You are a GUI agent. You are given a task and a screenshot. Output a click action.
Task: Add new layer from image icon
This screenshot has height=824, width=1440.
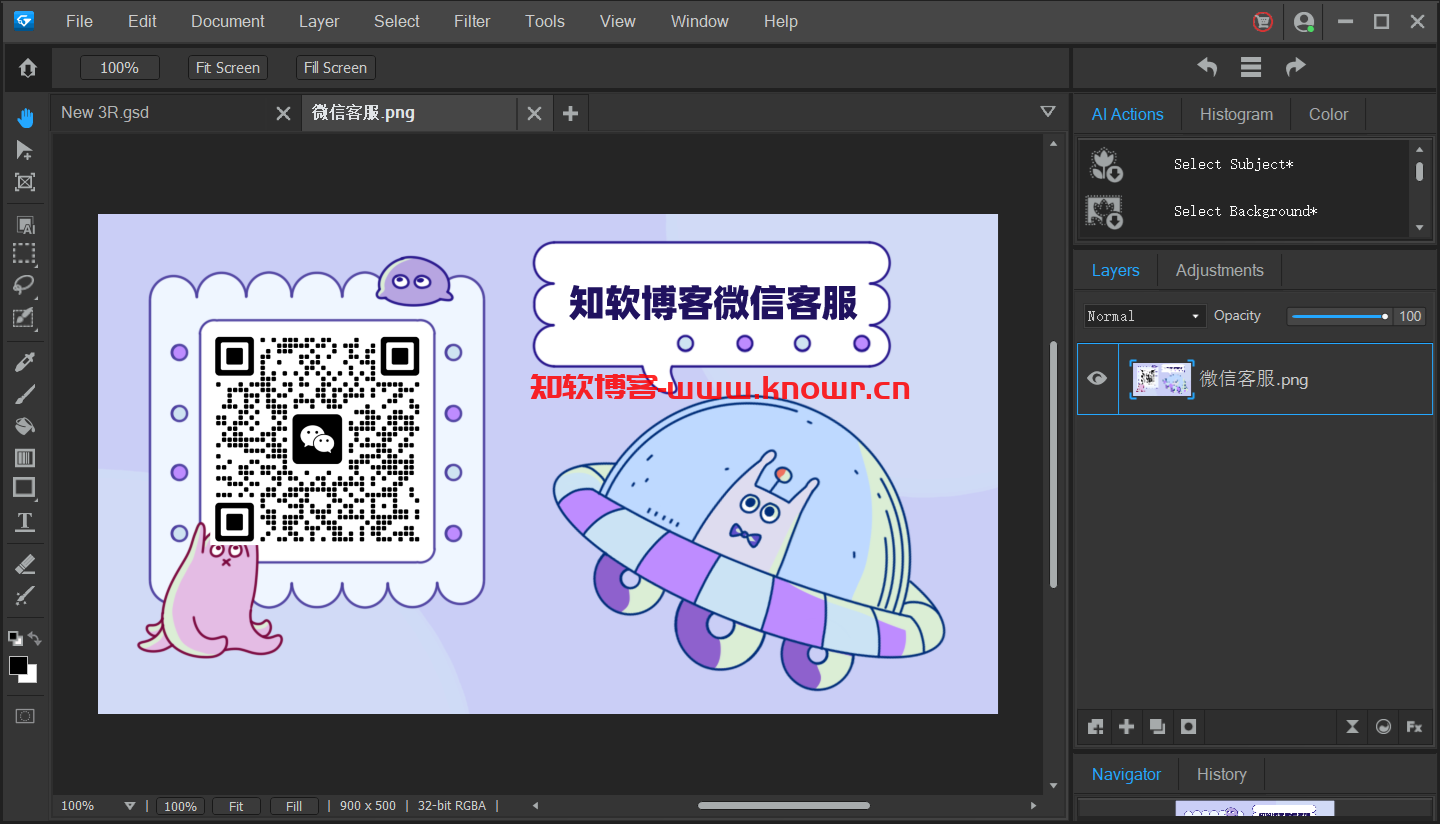(1096, 727)
